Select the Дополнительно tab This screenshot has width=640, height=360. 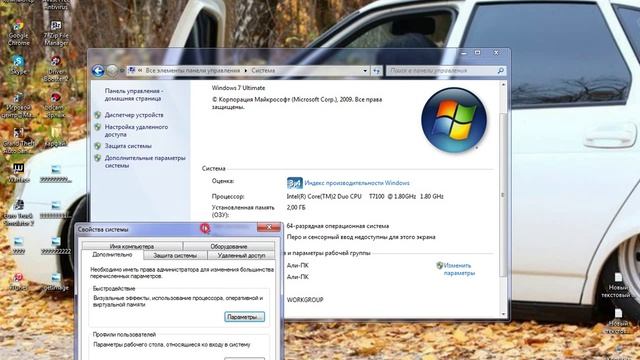[x=112, y=255]
